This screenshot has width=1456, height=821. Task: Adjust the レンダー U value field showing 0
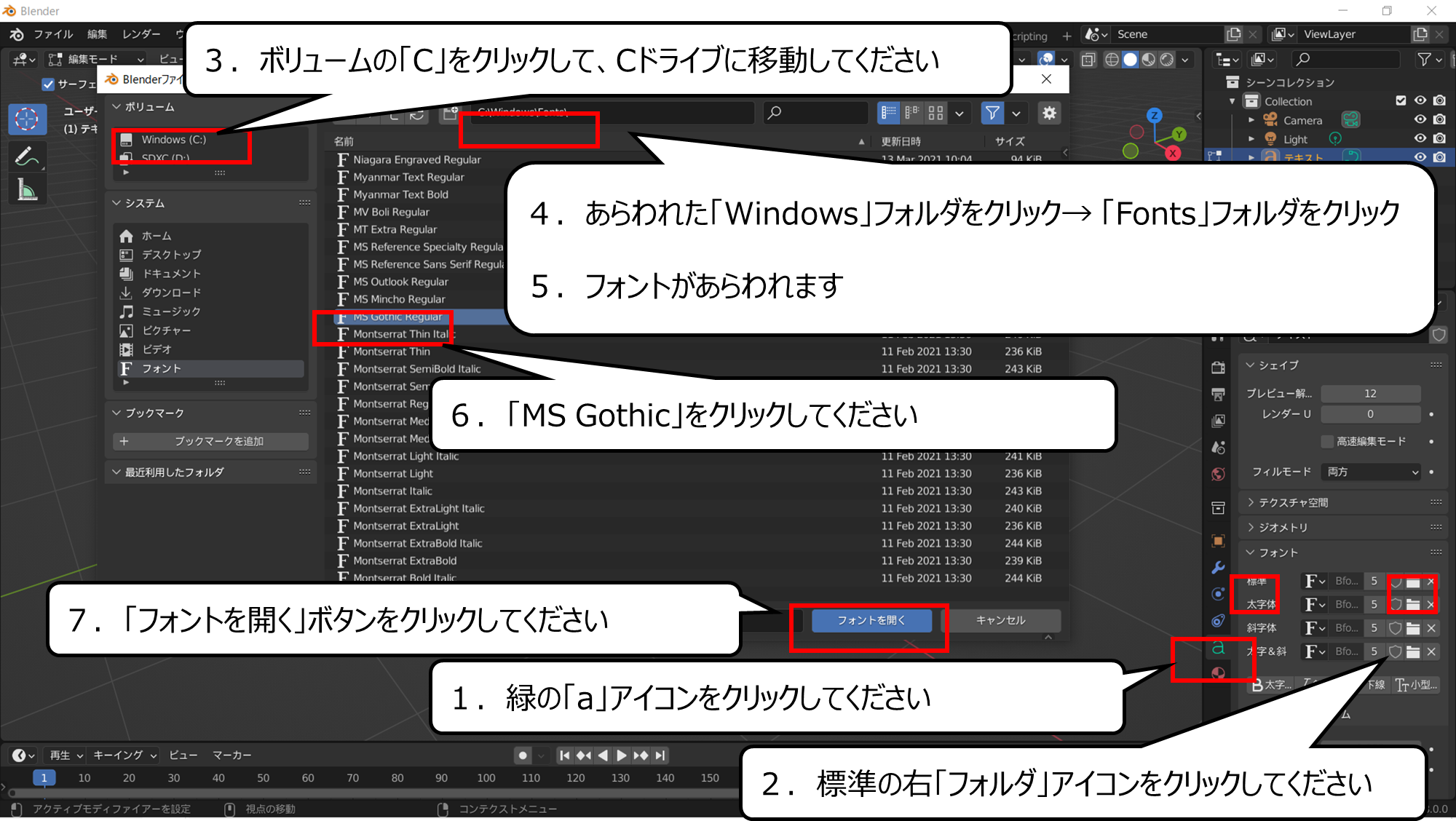[1371, 414]
